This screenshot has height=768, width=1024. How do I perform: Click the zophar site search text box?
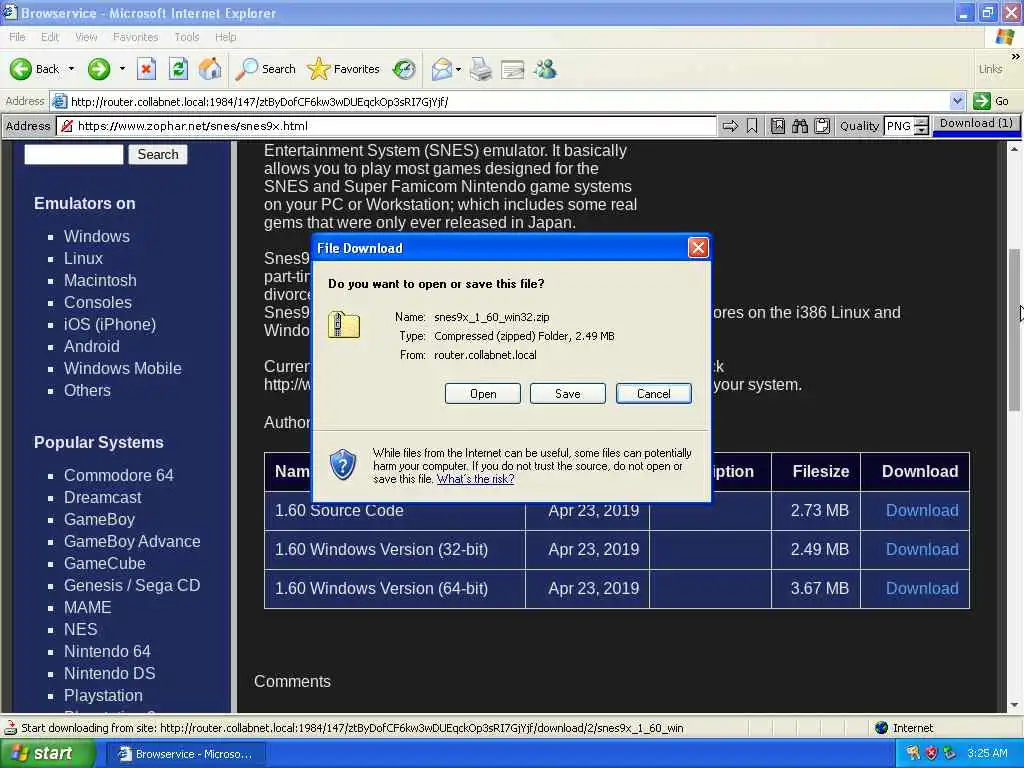coord(74,154)
